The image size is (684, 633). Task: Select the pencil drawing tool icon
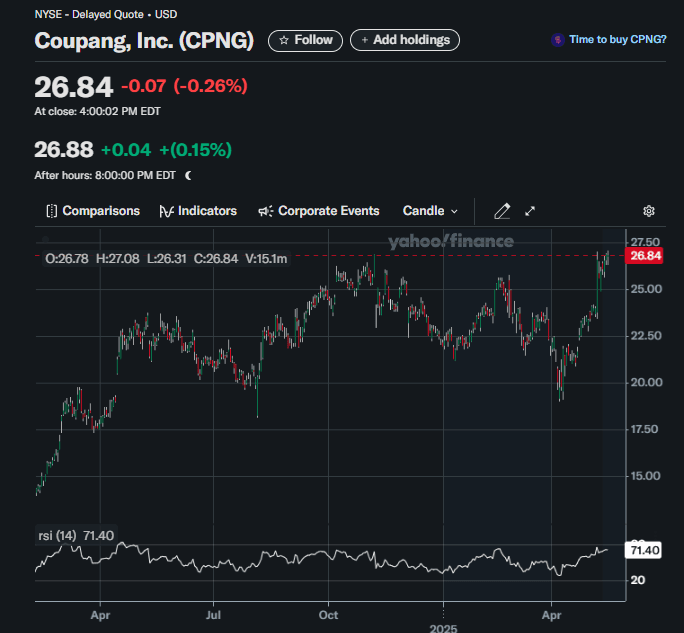(502, 211)
